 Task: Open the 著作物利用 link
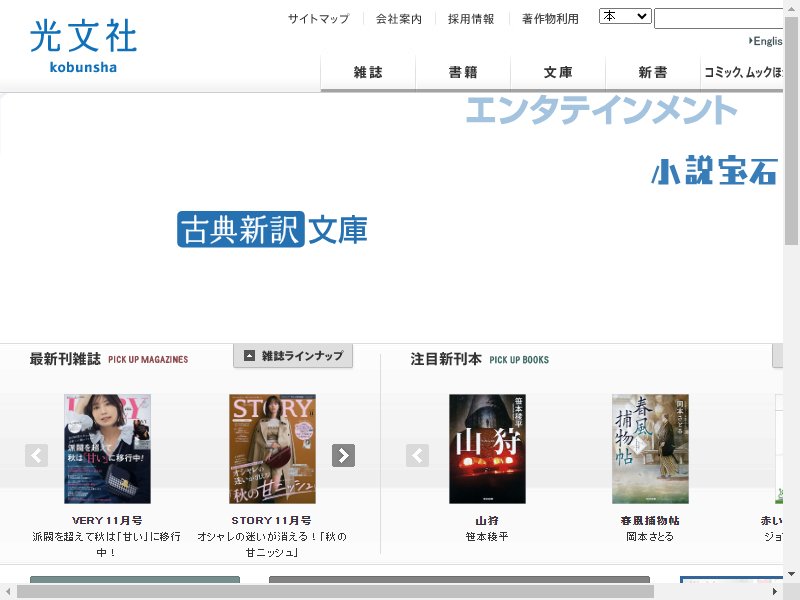click(550, 19)
